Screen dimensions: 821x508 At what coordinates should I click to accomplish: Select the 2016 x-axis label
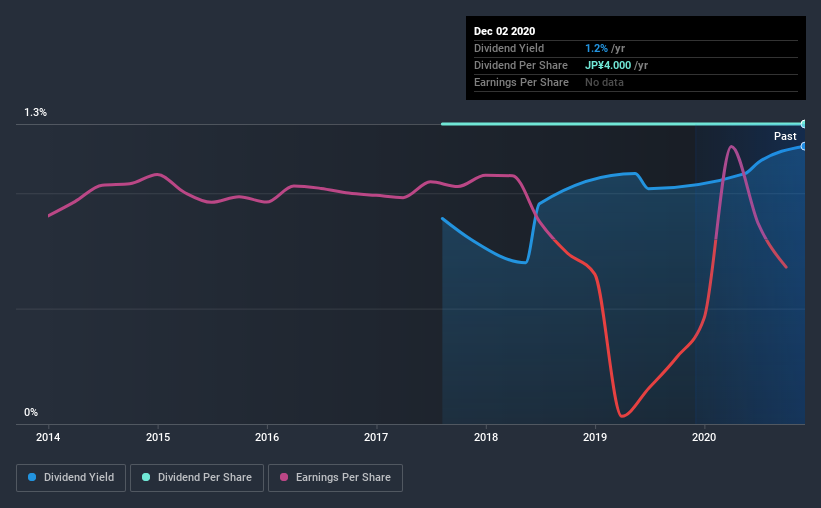[267, 437]
